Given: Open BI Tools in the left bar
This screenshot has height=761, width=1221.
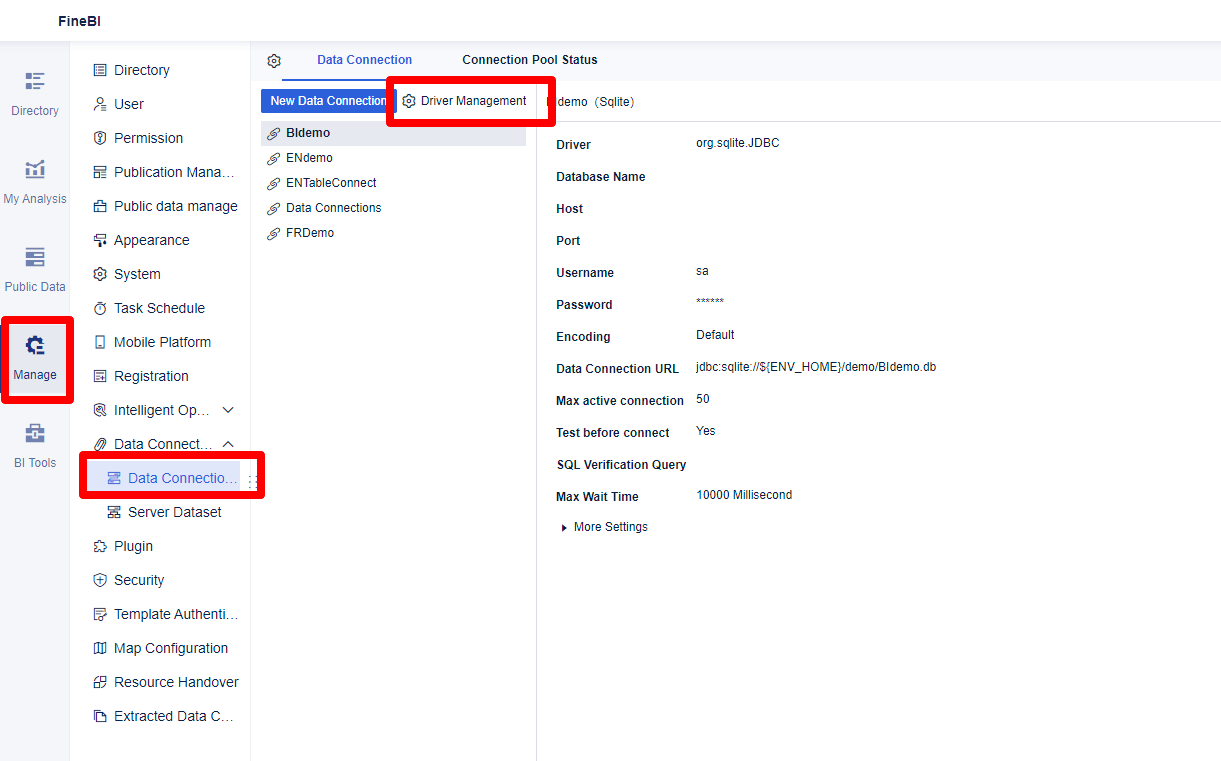Looking at the screenshot, I should pos(35,446).
